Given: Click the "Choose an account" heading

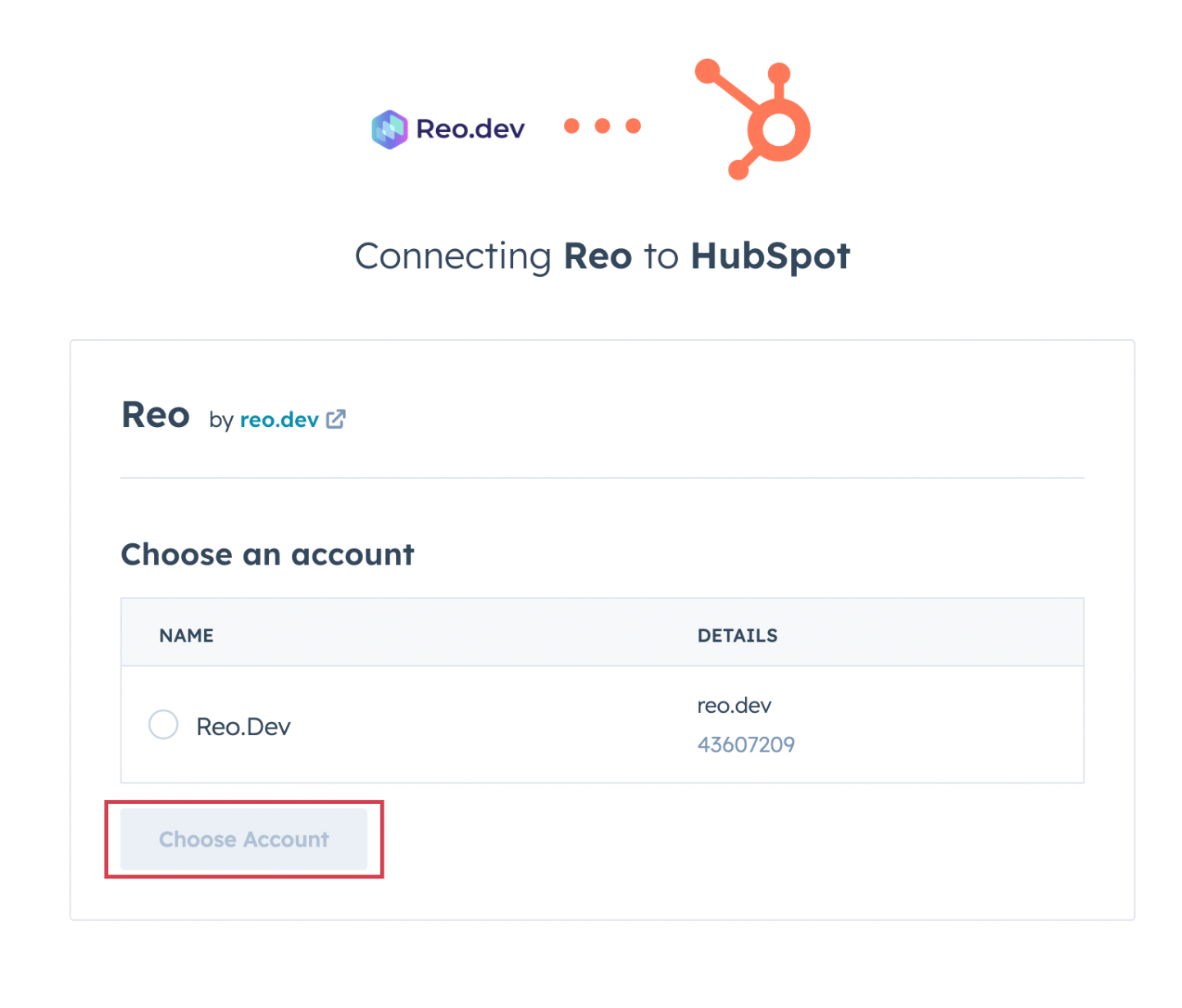Looking at the screenshot, I should click(267, 555).
